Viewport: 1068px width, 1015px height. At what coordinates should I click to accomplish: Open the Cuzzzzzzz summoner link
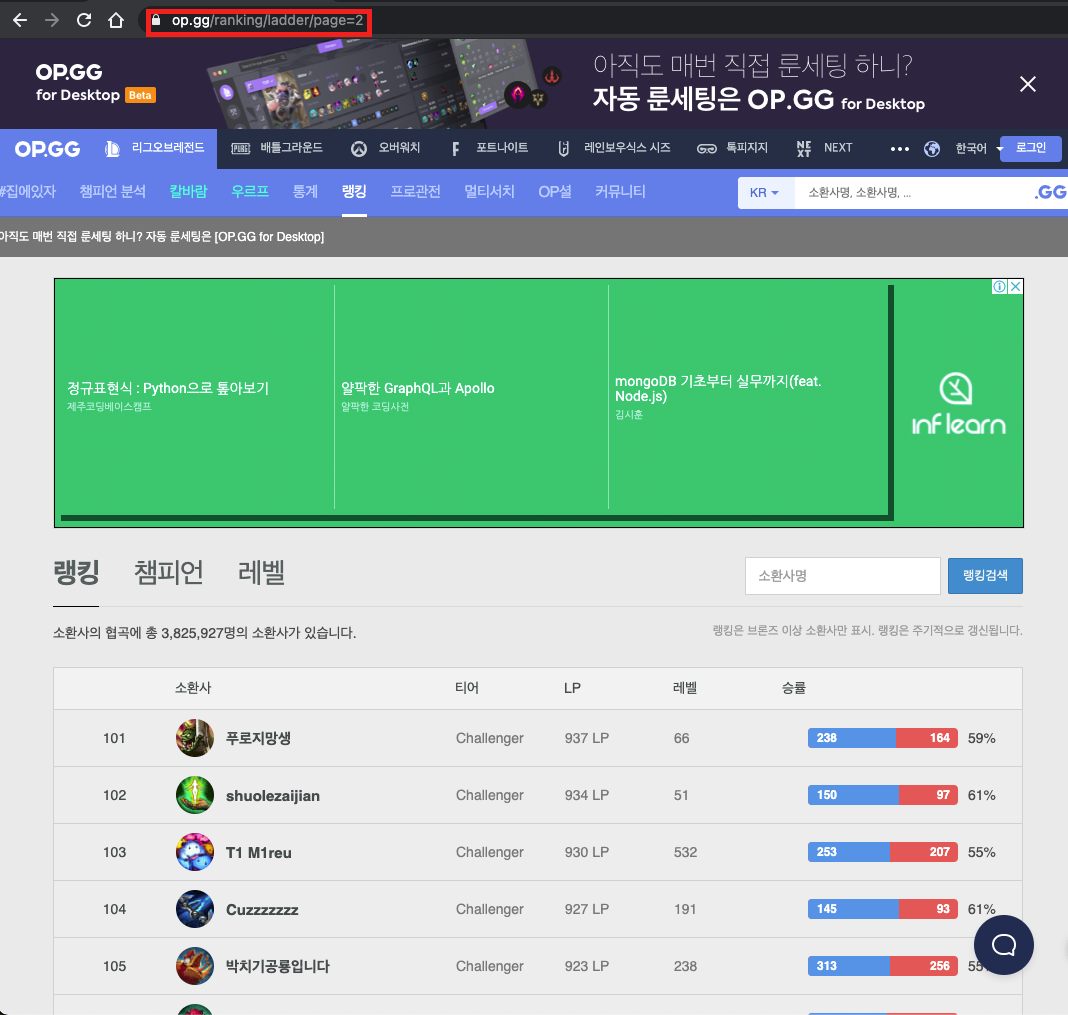click(262, 909)
